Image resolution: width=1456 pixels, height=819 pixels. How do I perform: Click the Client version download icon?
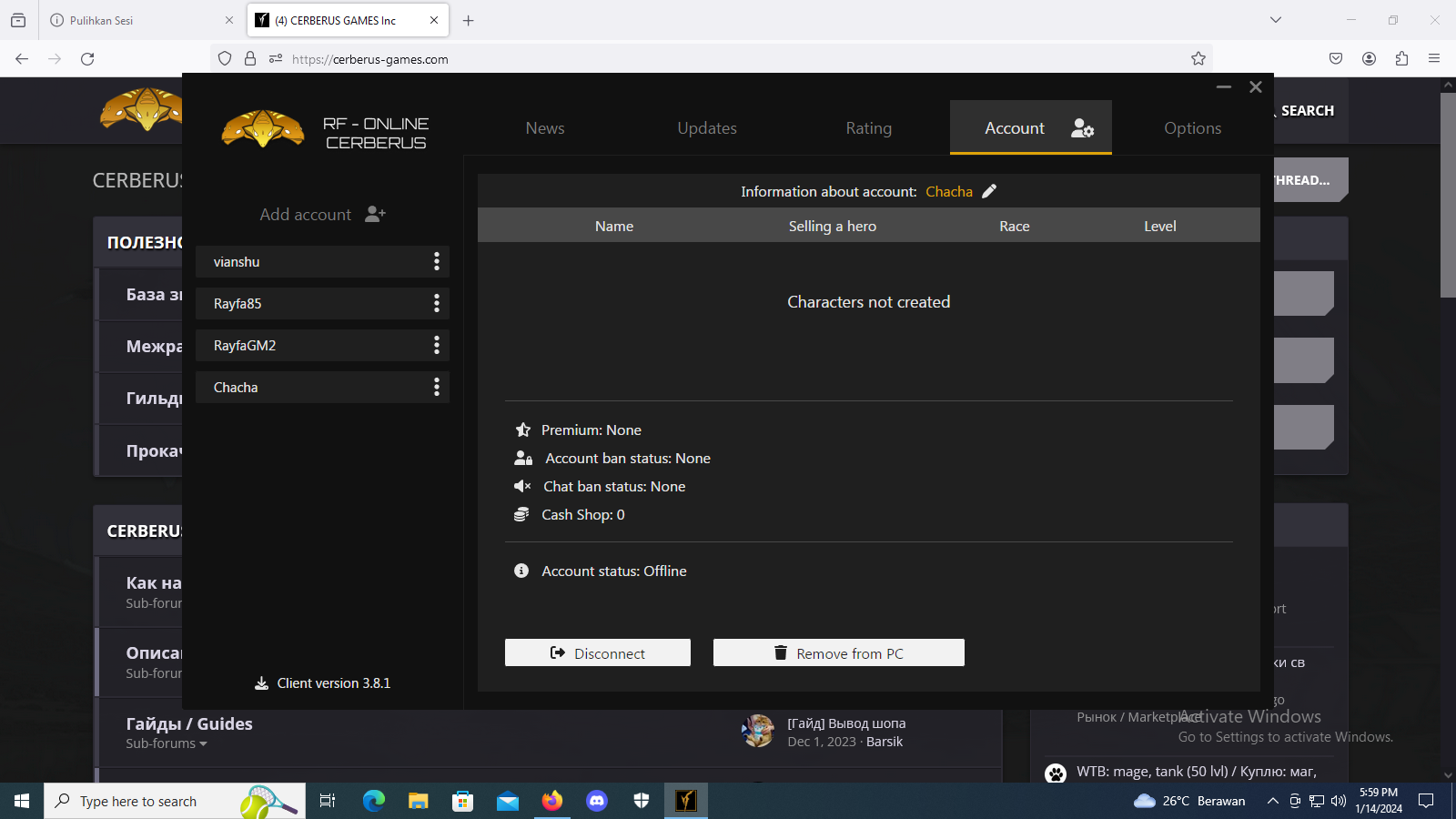(261, 683)
